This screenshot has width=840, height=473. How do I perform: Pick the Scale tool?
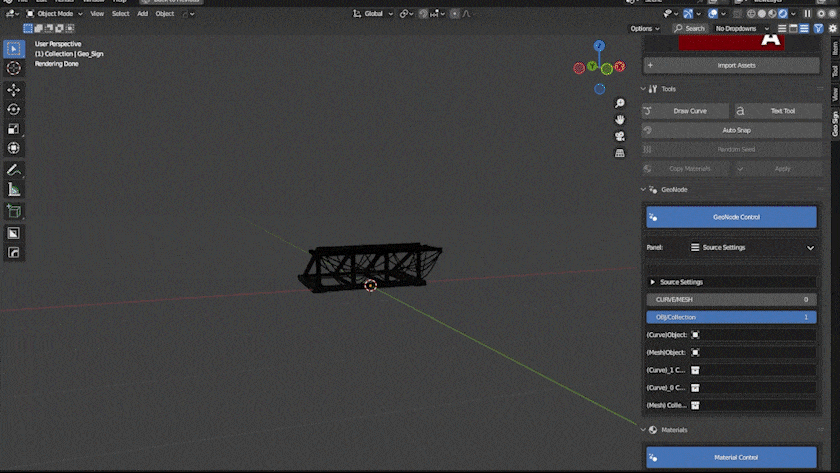(x=14, y=129)
